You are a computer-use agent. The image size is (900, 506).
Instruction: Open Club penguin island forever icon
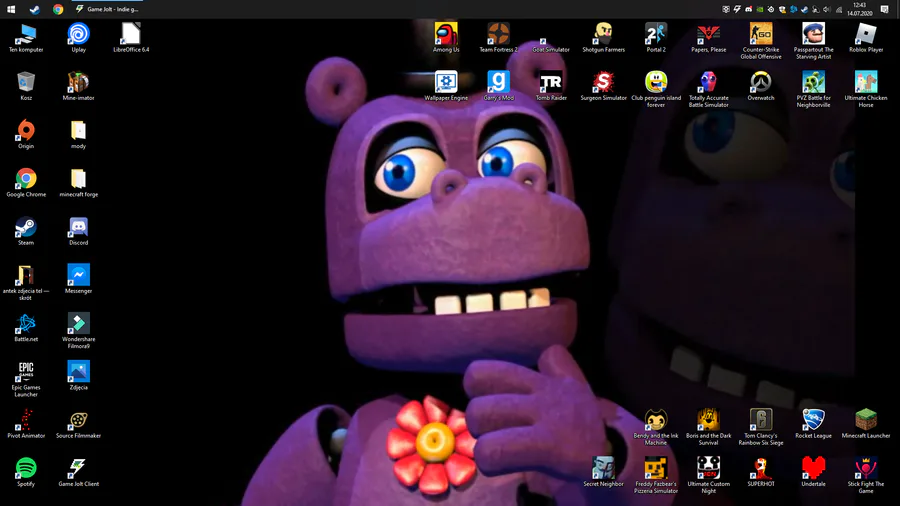click(x=656, y=89)
